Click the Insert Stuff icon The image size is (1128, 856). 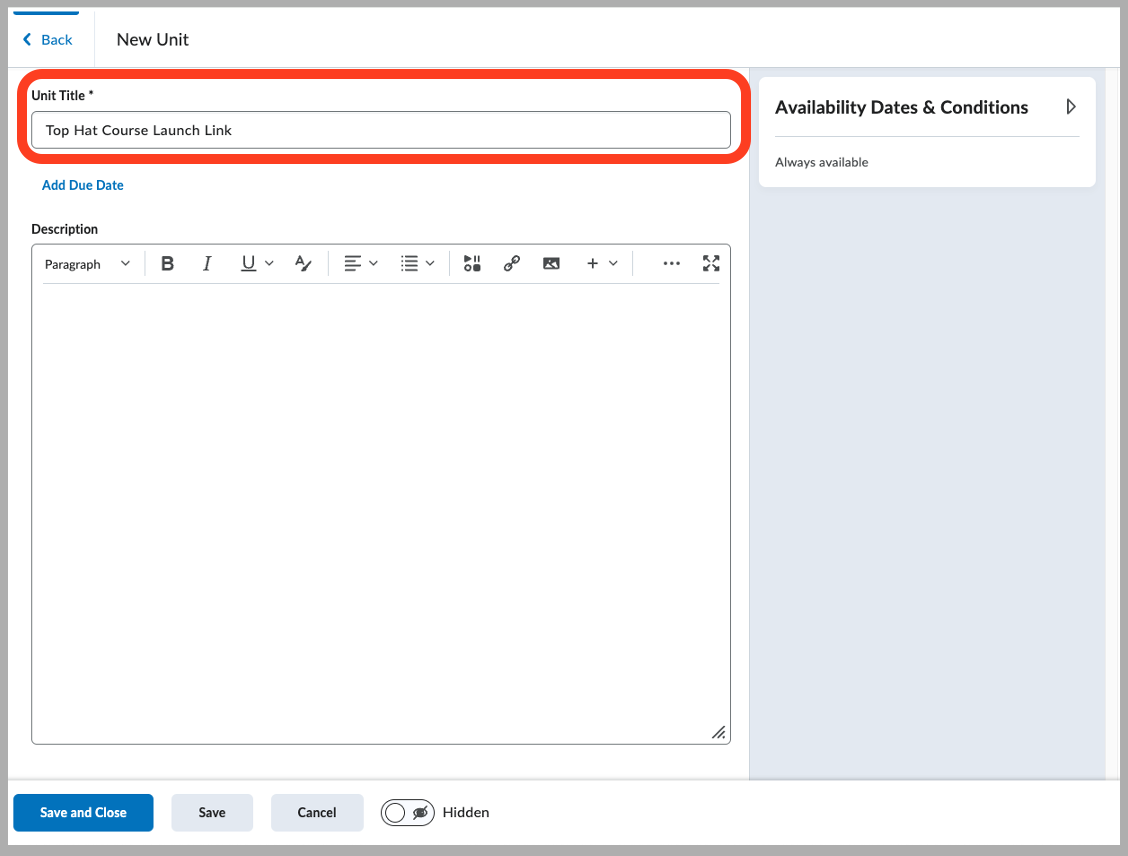coord(471,263)
